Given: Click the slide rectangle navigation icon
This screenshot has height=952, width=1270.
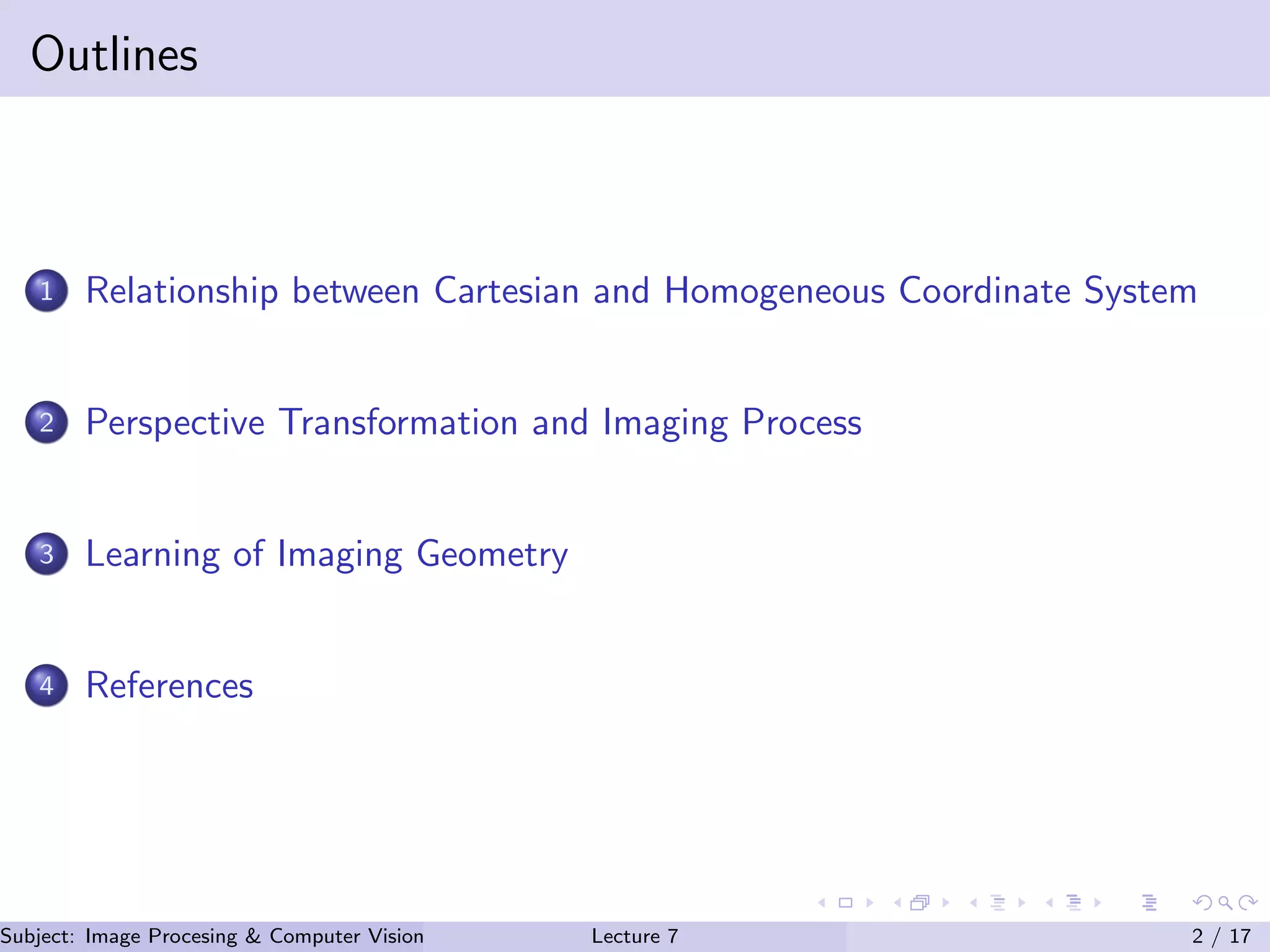Looking at the screenshot, I should pos(845,903).
